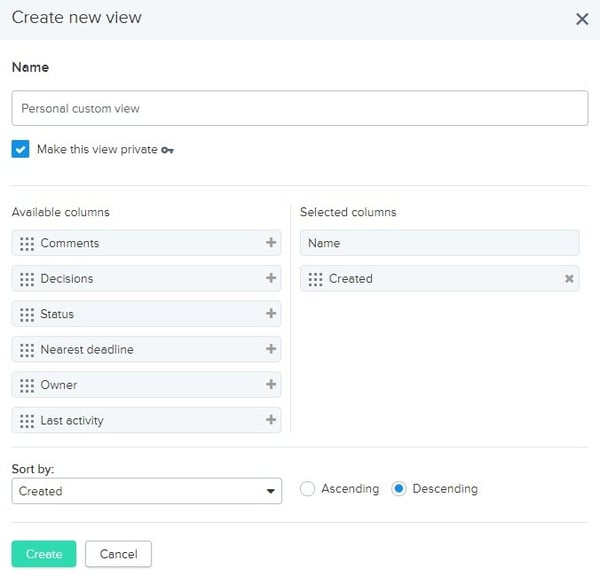The height and width of the screenshot is (576, 600).
Task: Select the Ascending radio button
Action: [x=308, y=489]
